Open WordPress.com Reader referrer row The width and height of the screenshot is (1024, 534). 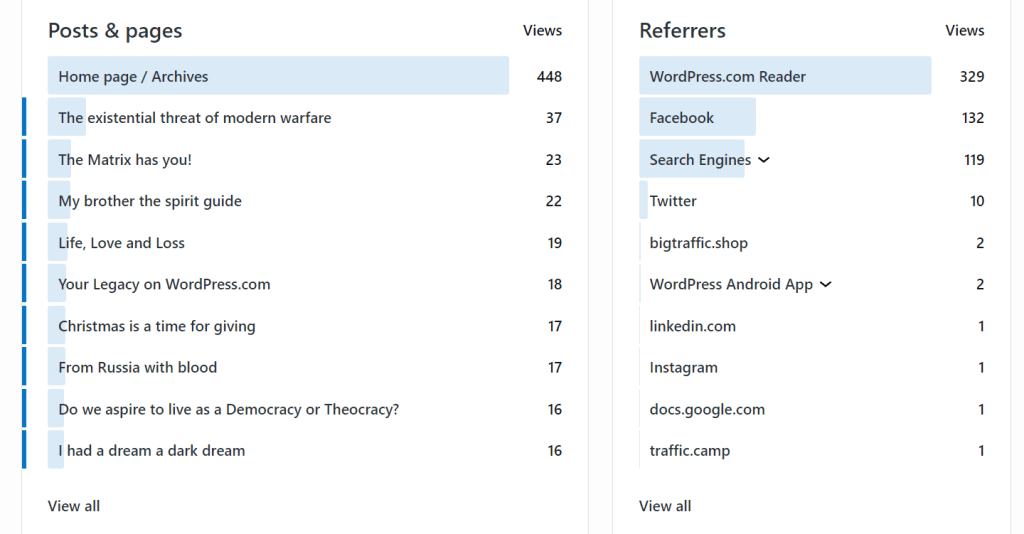[x=727, y=77]
